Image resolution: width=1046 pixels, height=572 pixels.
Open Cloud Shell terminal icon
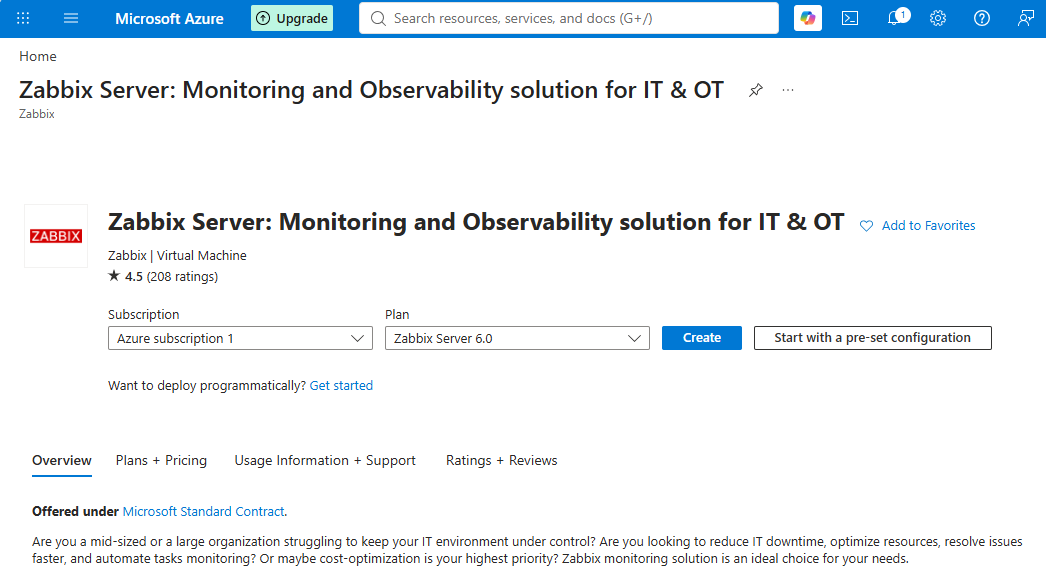pyautogui.click(x=850, y=18)
